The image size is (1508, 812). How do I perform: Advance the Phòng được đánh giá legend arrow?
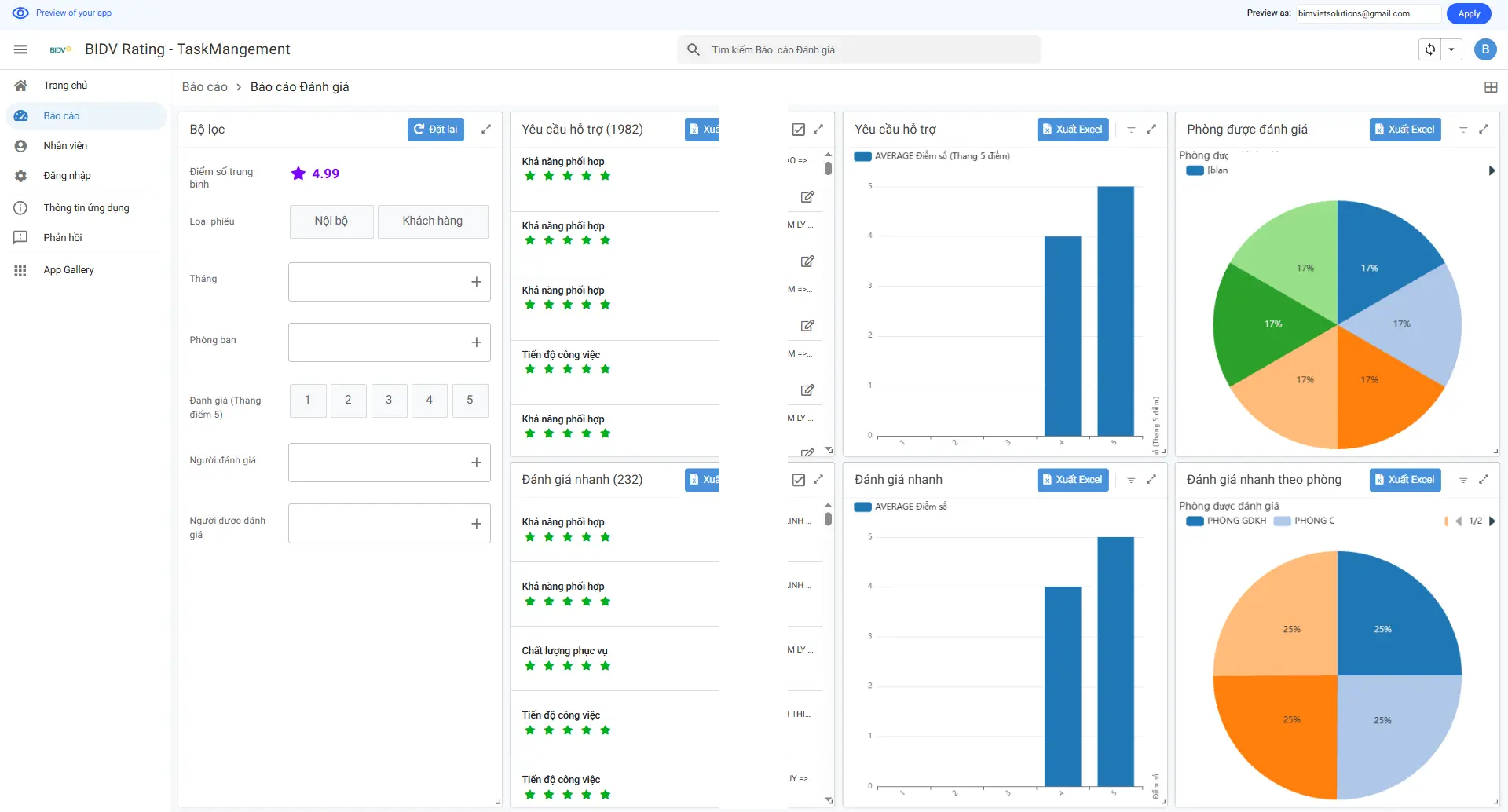pos(1492,170)
